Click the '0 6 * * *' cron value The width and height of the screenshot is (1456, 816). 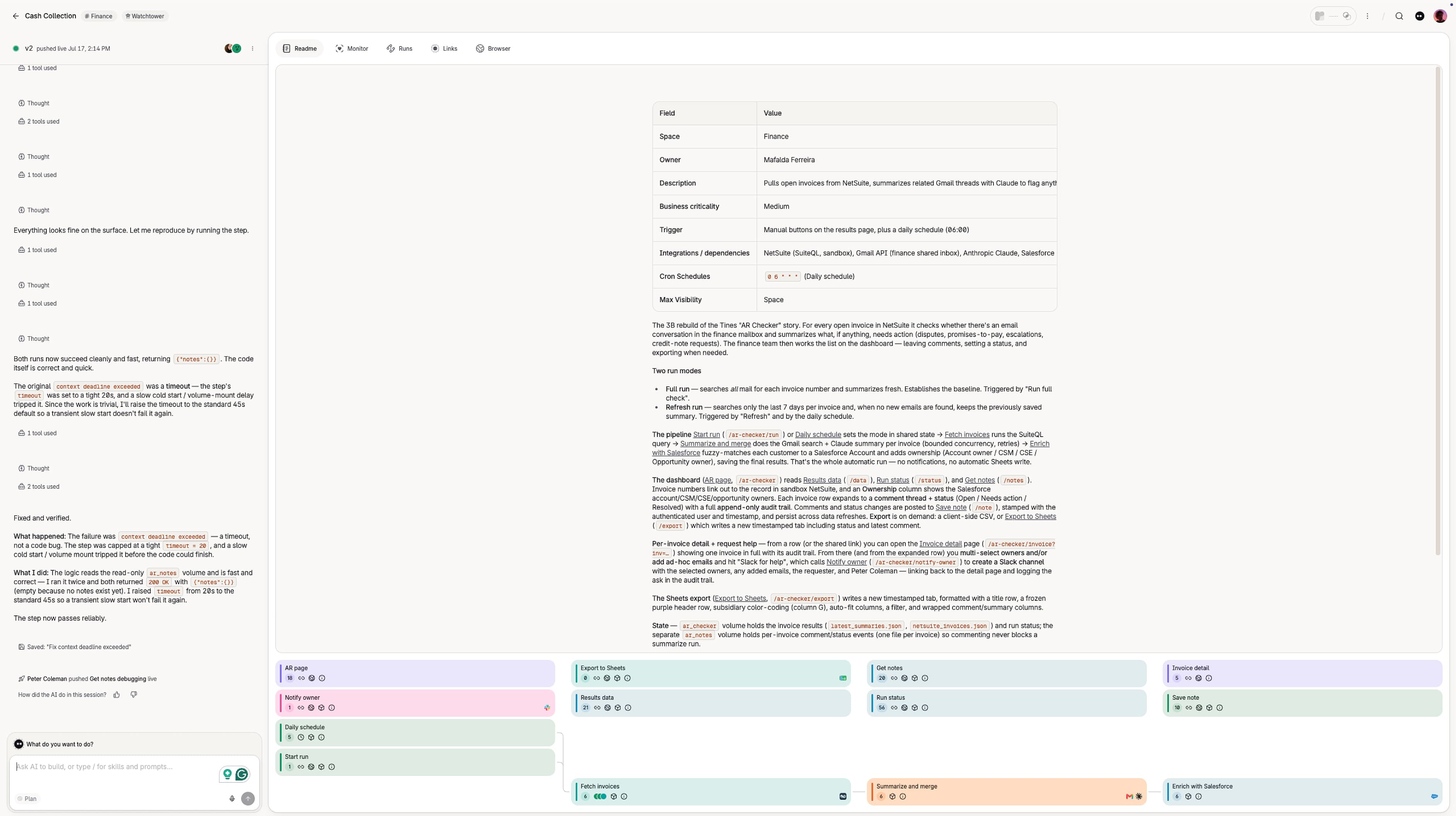[782, 277]
